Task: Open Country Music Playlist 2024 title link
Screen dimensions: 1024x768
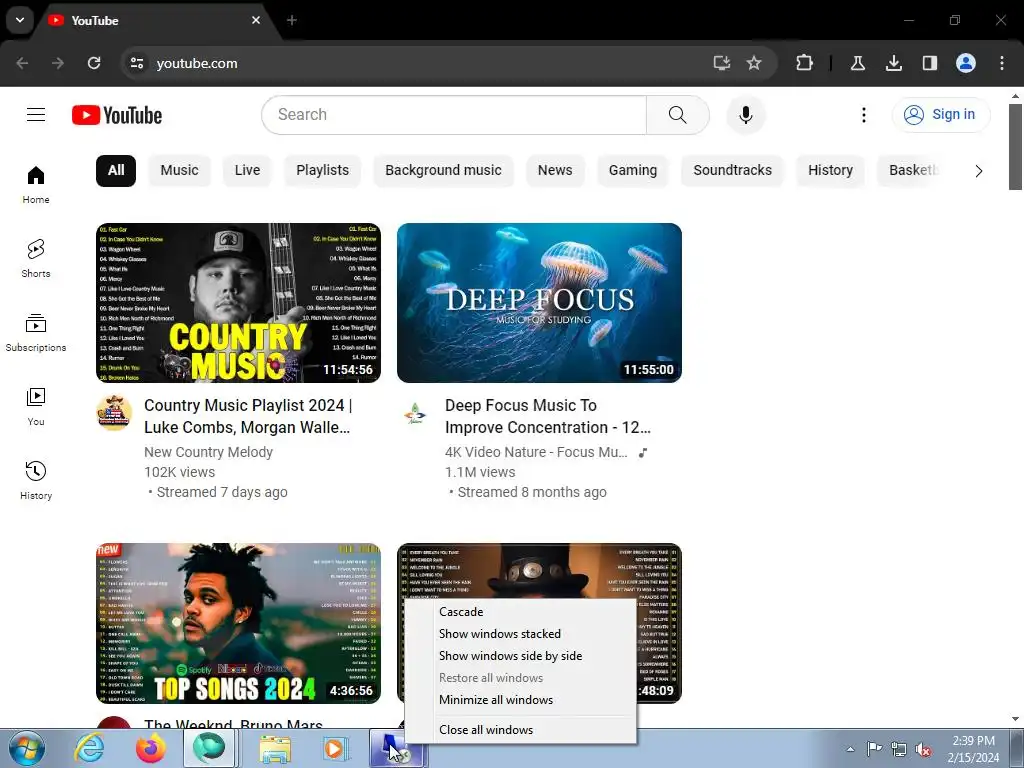Action: (x=248, y=416)
